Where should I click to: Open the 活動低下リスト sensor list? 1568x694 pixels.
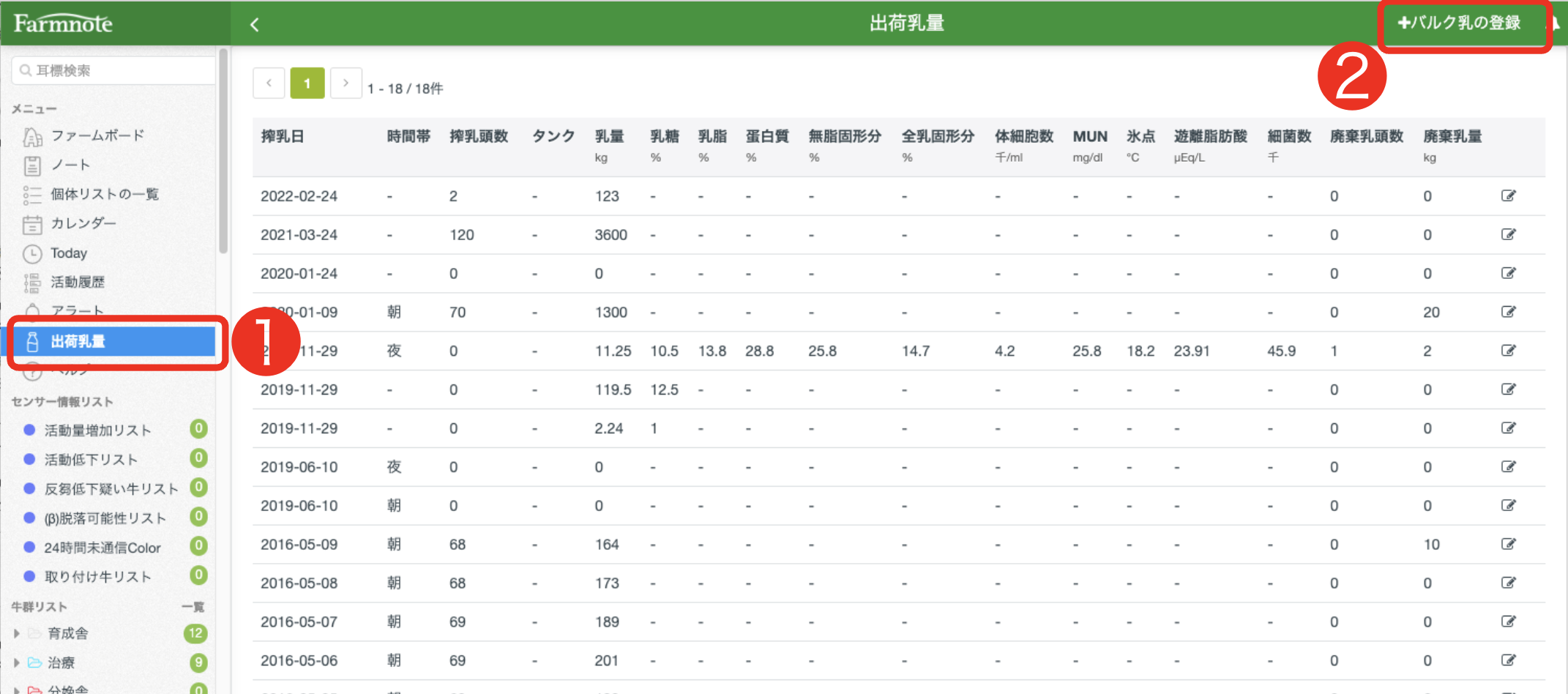[x=91, y=460]
